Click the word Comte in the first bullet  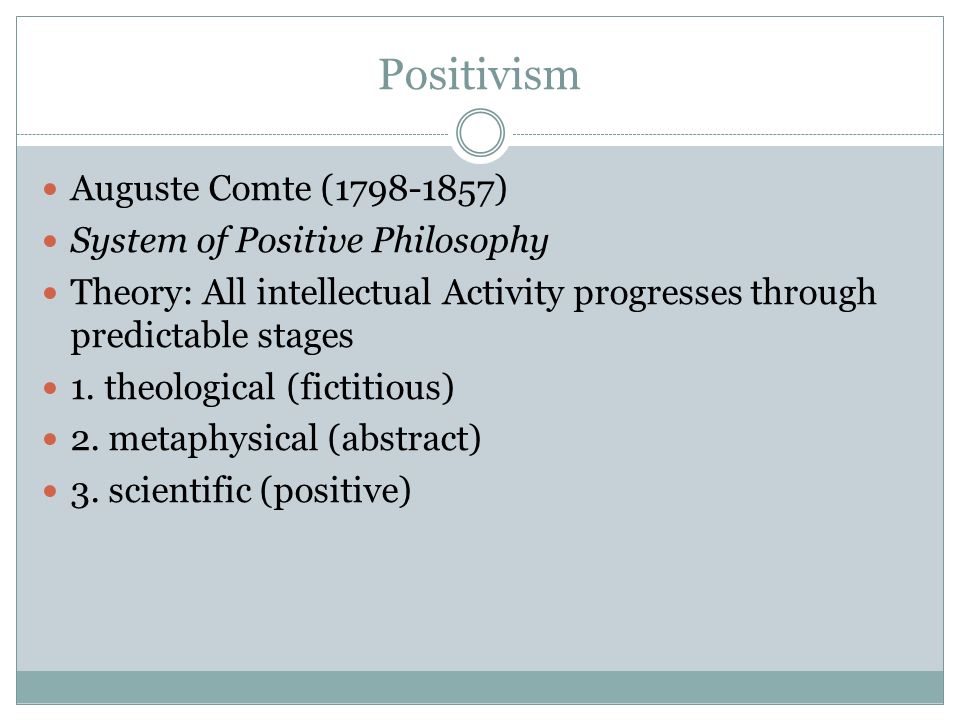pyautogui.click(x=260, y=189)
